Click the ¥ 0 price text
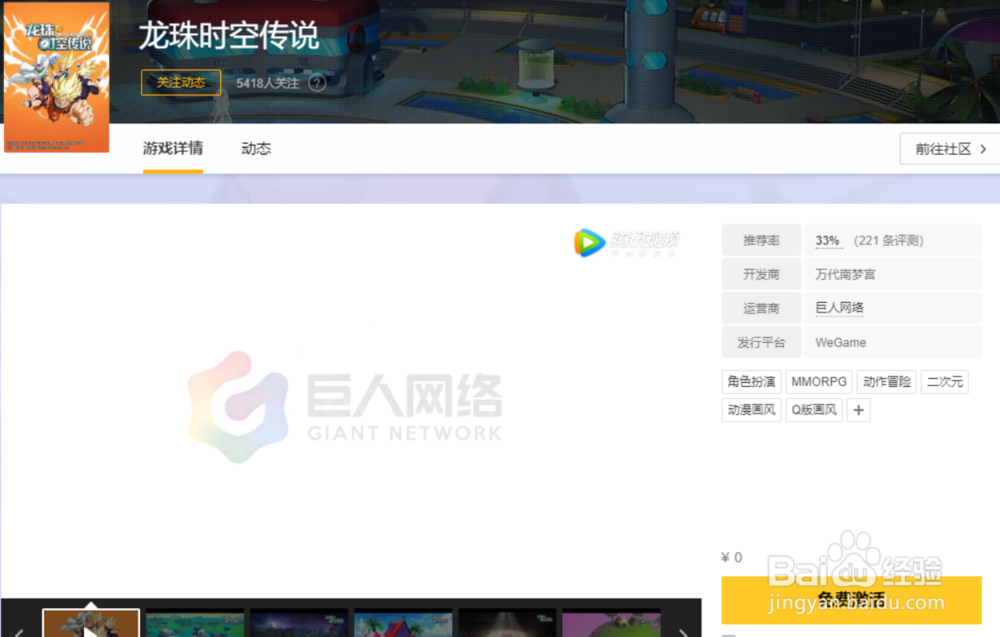Viewport: 1000px width, 637px height. (732, 557)
